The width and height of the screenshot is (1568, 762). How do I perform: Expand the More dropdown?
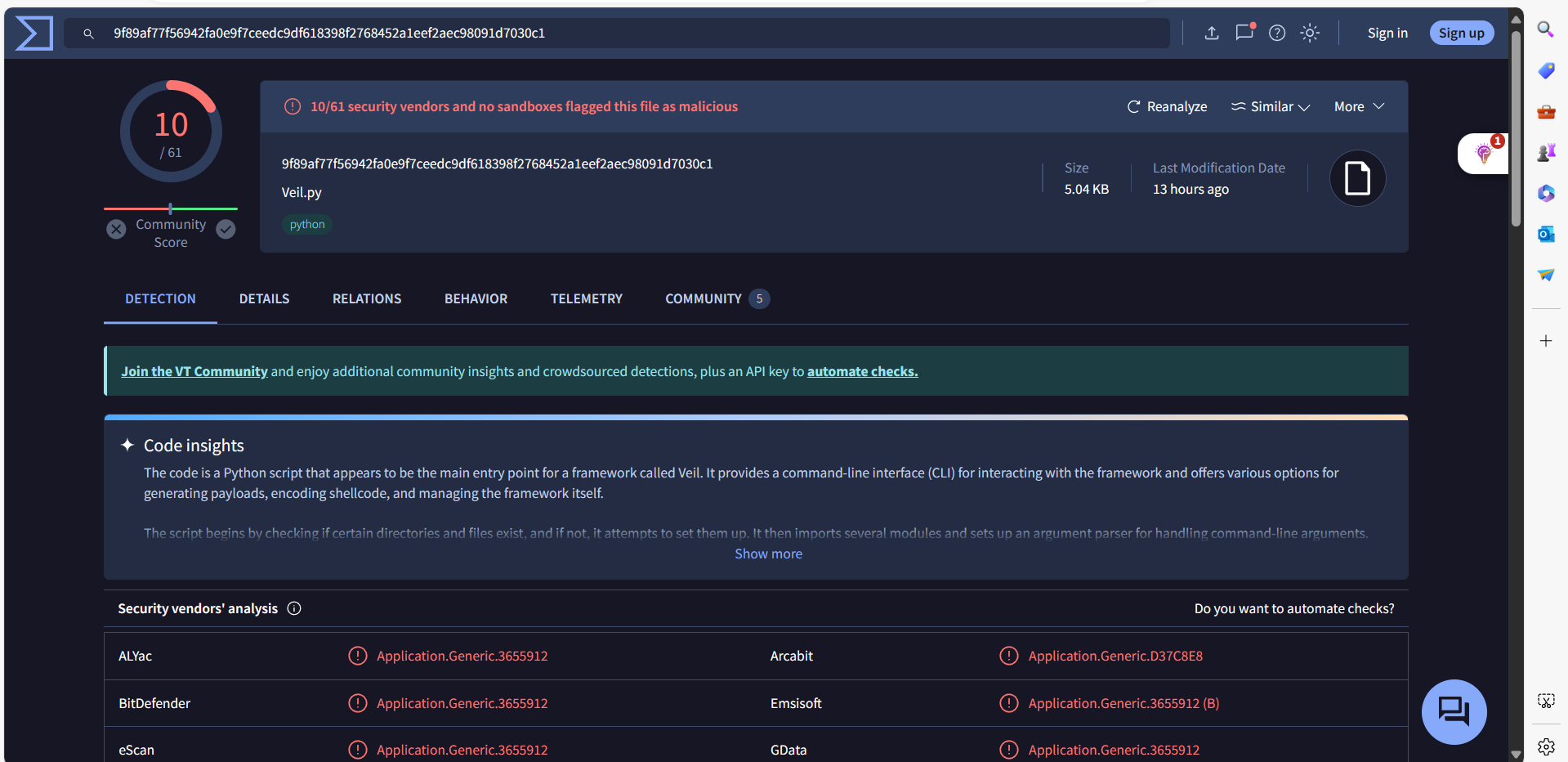(1359, 106)
